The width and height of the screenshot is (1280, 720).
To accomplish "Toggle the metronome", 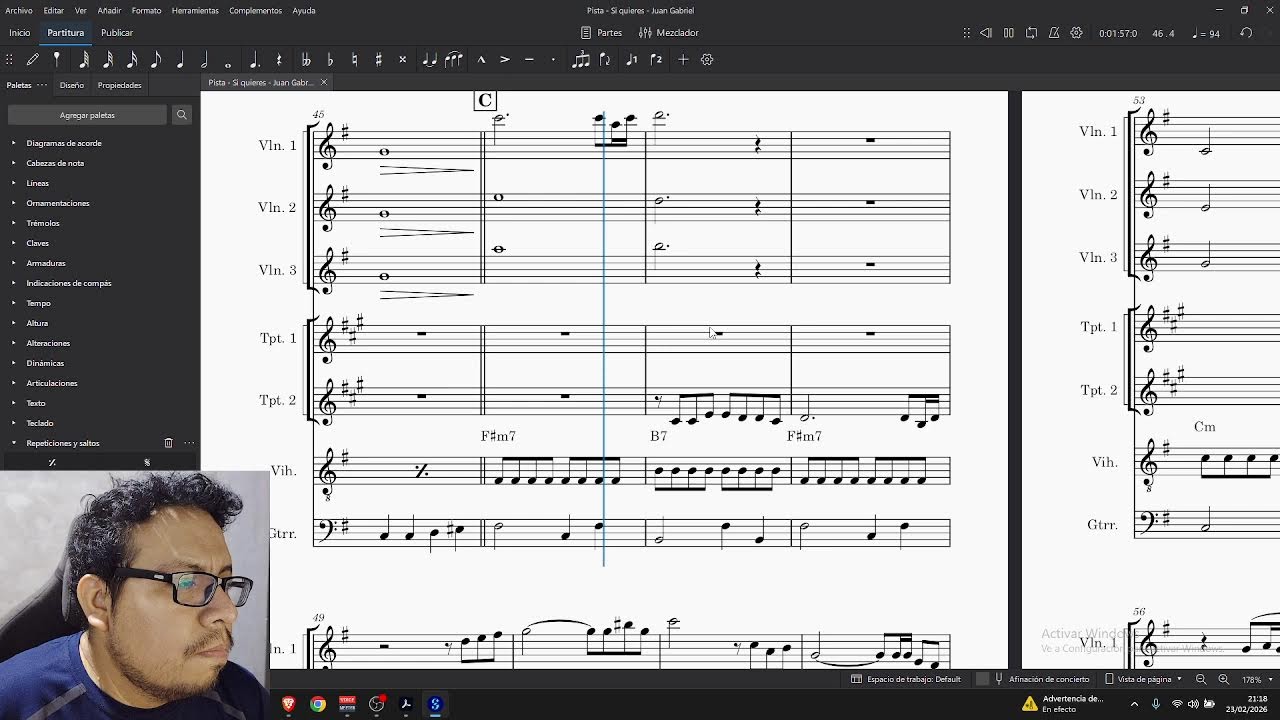I will click(x=1054, y=33).
